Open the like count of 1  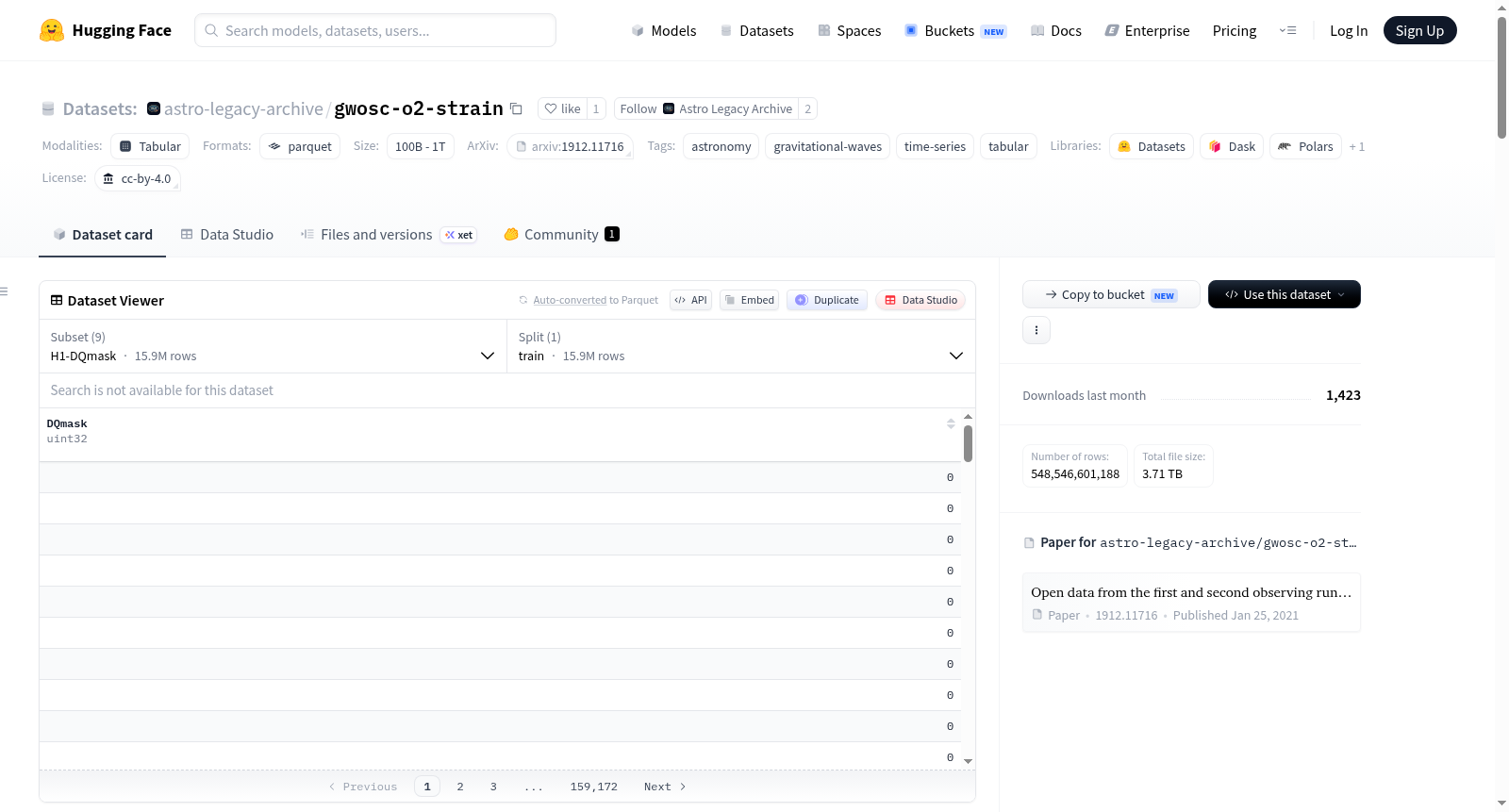tap(596, 108)
